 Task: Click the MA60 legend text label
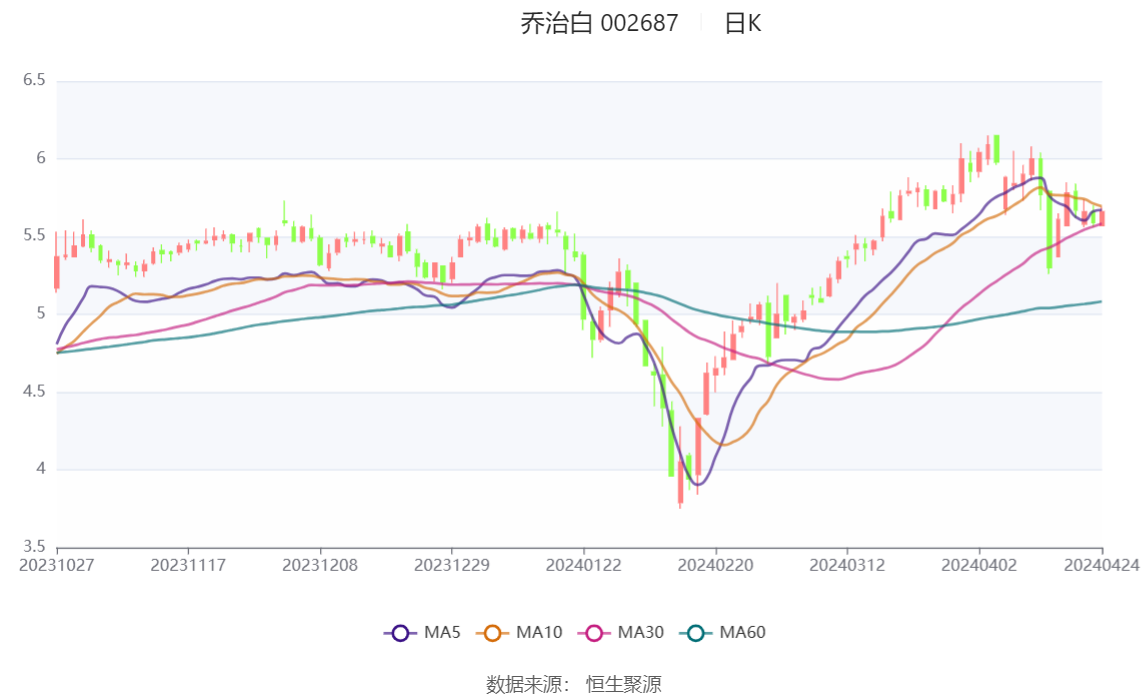pyautogui.click(x=743, y=633)
